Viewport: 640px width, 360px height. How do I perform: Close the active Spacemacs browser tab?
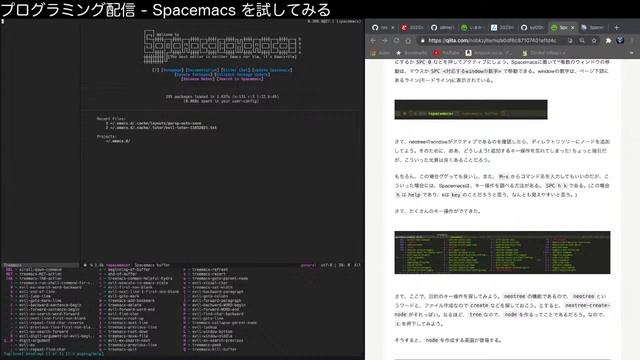[573, 27]
